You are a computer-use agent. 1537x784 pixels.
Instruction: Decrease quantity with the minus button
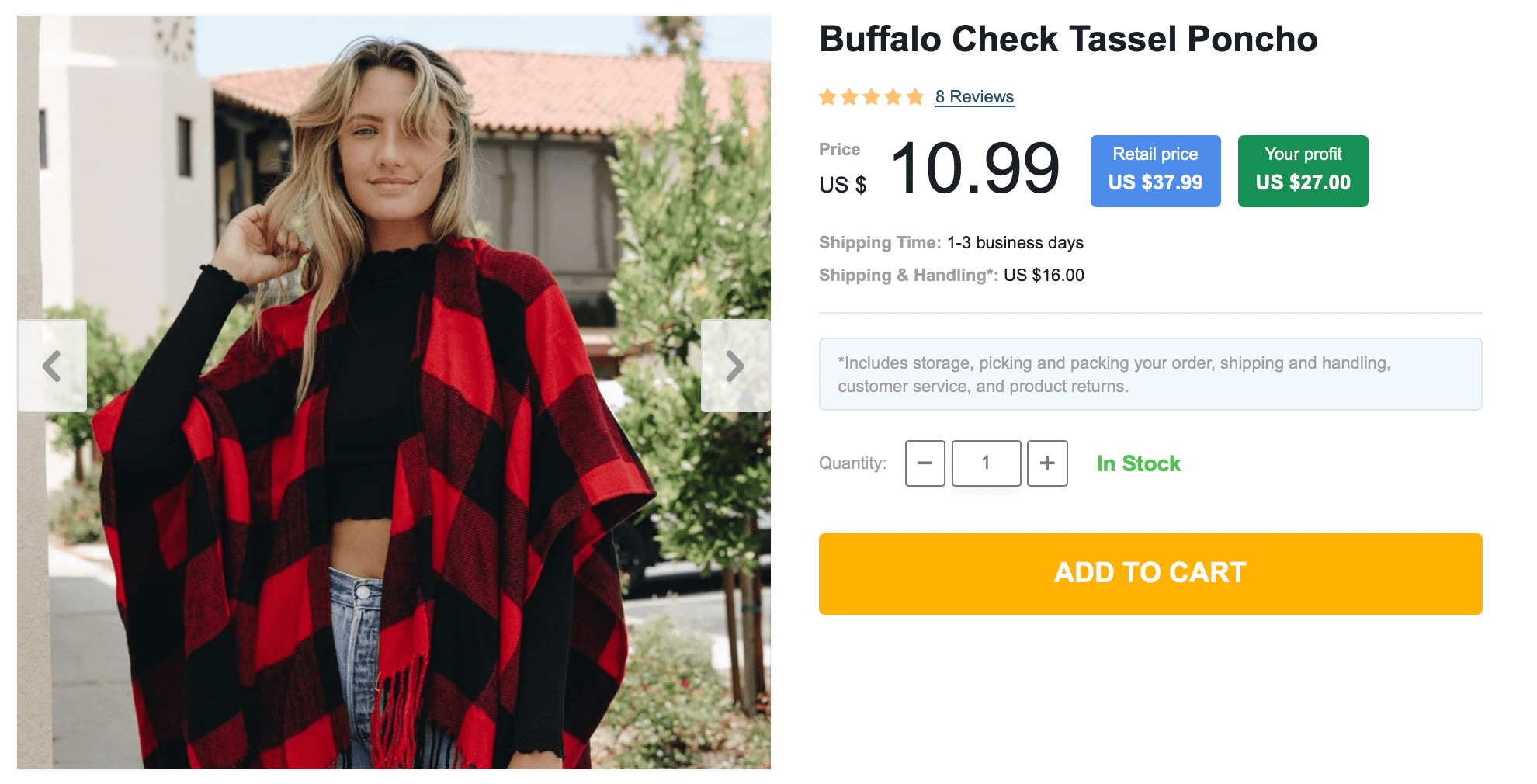(925, 463)
